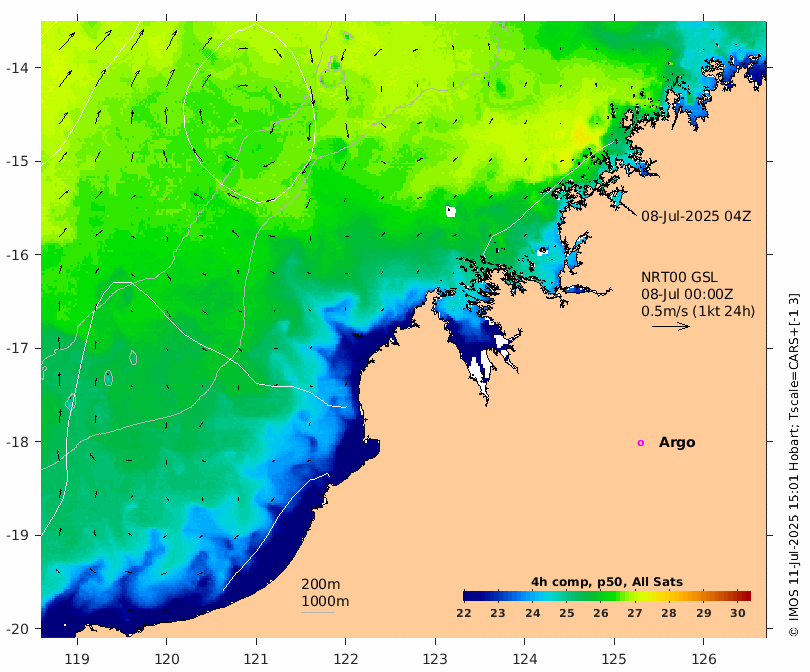Click the '121' longitude axis label
This screenshot has height=672, width=810.
pyautogui.click(x=256, y=659)
